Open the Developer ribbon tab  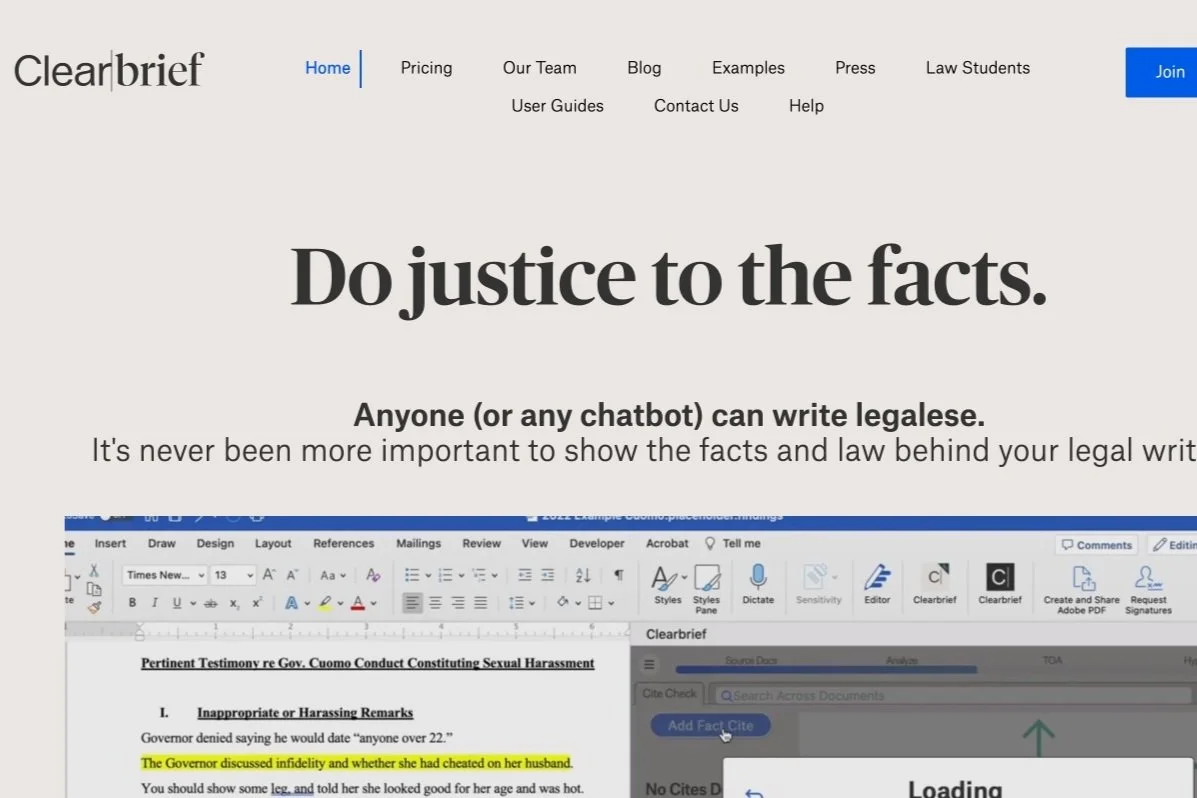click(596, 544)
